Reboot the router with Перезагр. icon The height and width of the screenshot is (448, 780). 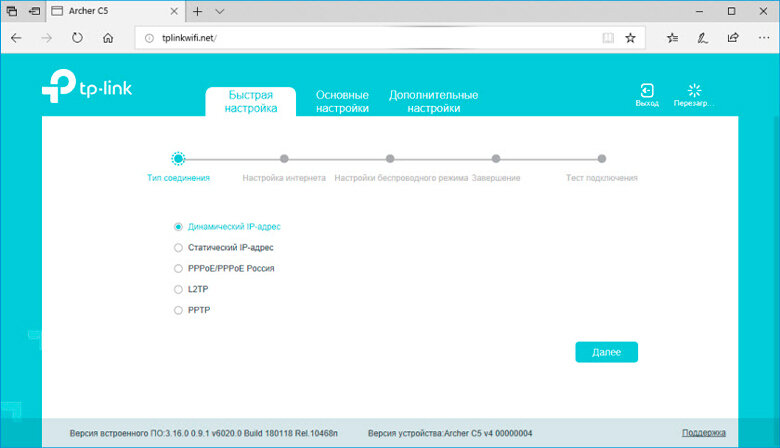[694, 94]
